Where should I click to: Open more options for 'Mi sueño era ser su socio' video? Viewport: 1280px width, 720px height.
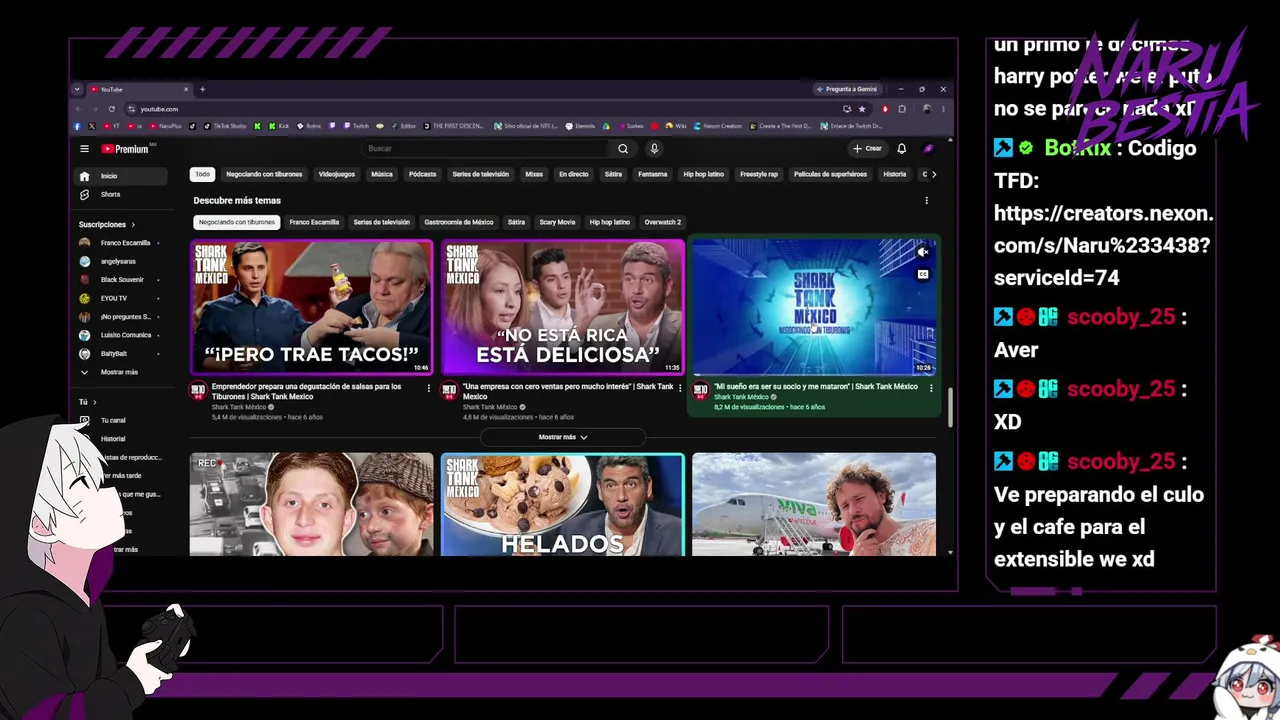(x=931, y=388)
